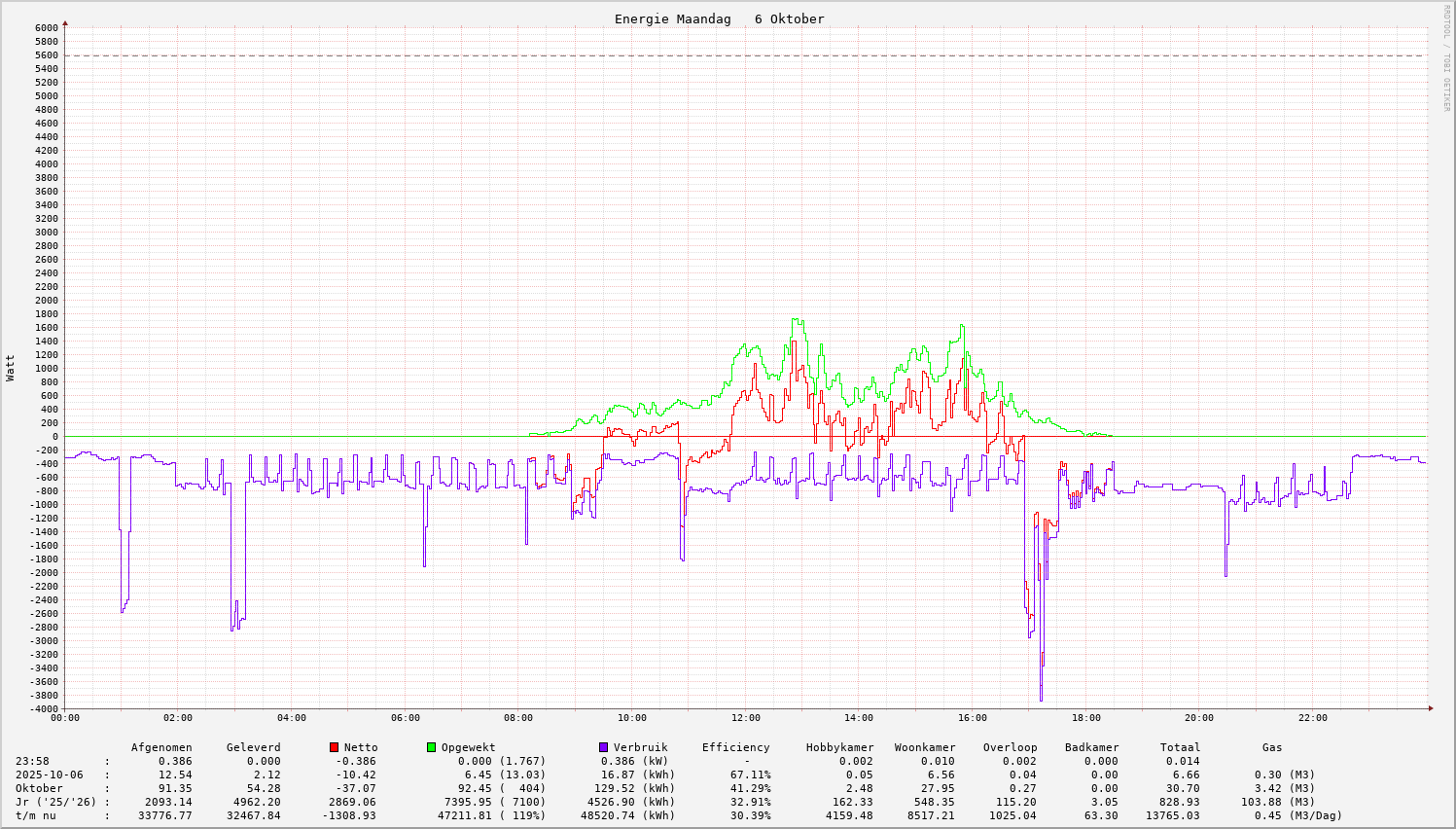Click the RRDTOOL / TOBI OETIKER watermark
This screenshot has height=829, width=1456.
[1446, 57]
